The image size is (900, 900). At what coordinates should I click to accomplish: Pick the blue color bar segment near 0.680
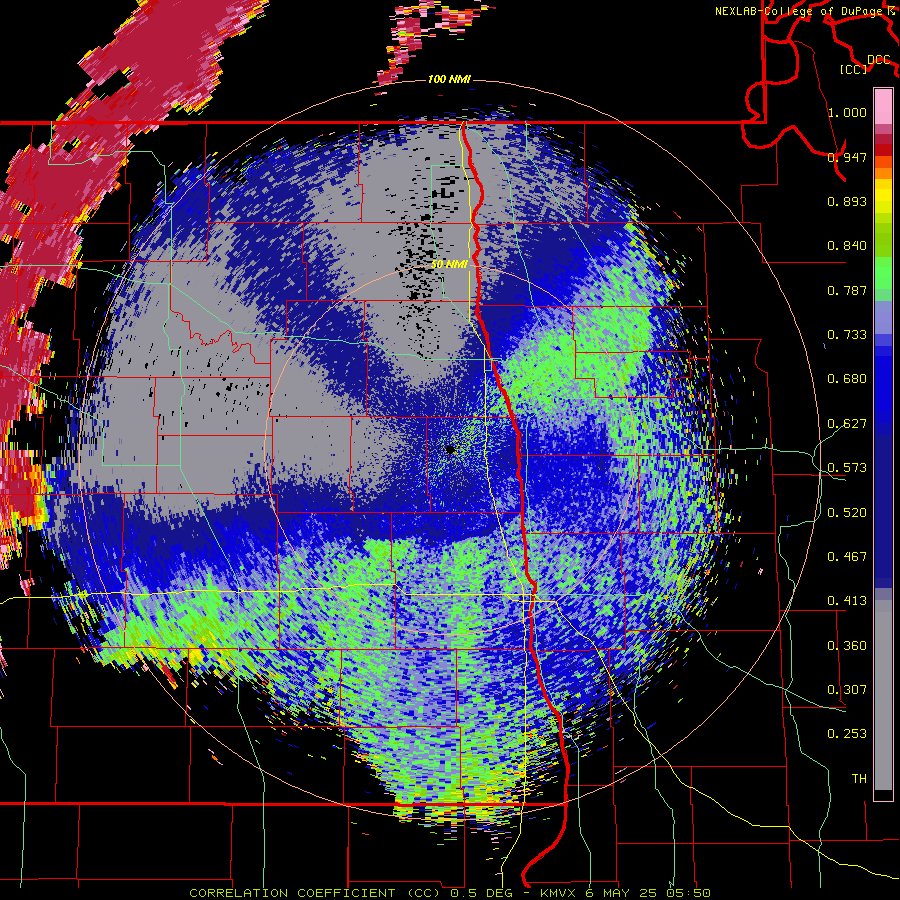tap(883, 382)
